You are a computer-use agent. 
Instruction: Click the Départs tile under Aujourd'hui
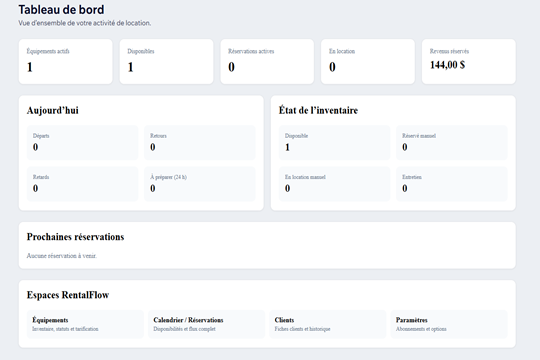pos(82,143)
